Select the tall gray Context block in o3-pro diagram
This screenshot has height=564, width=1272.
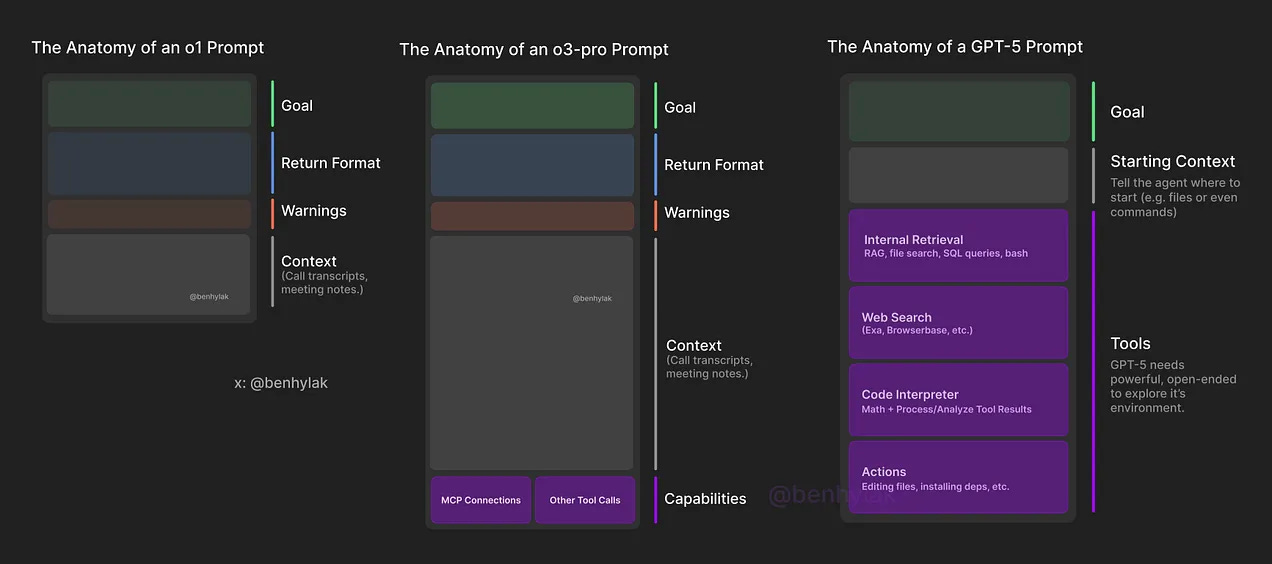click(532, 353)
